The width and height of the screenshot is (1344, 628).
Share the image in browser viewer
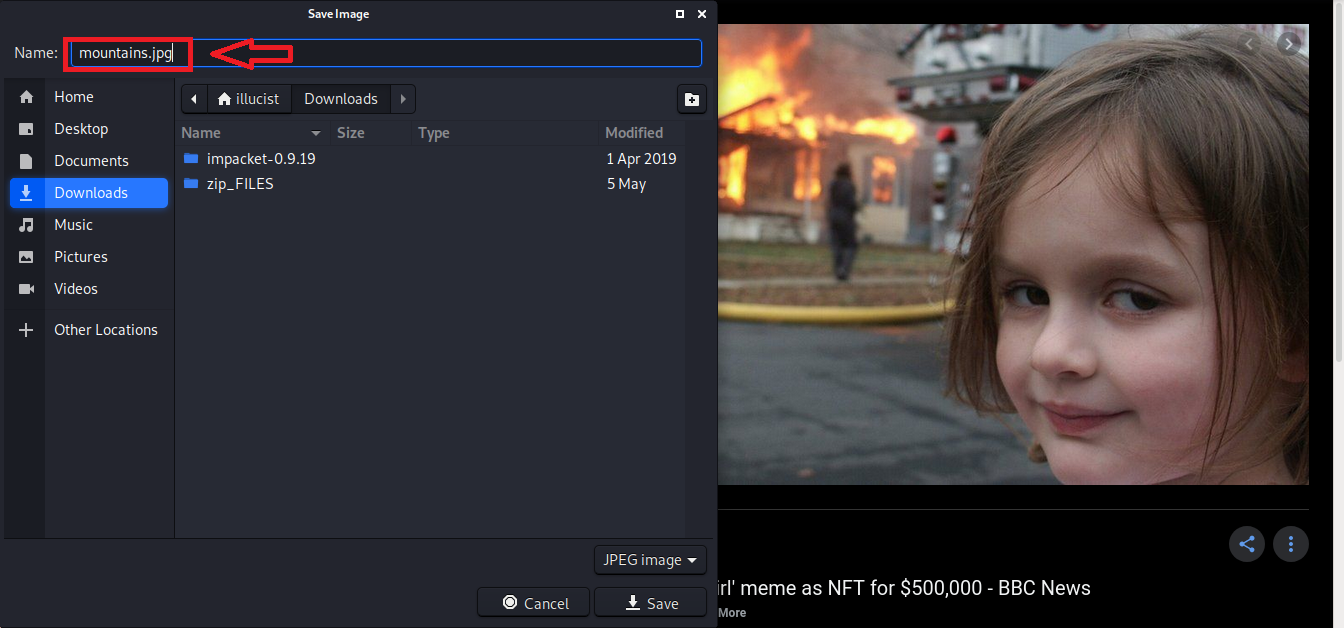(x=1247, y=544)
